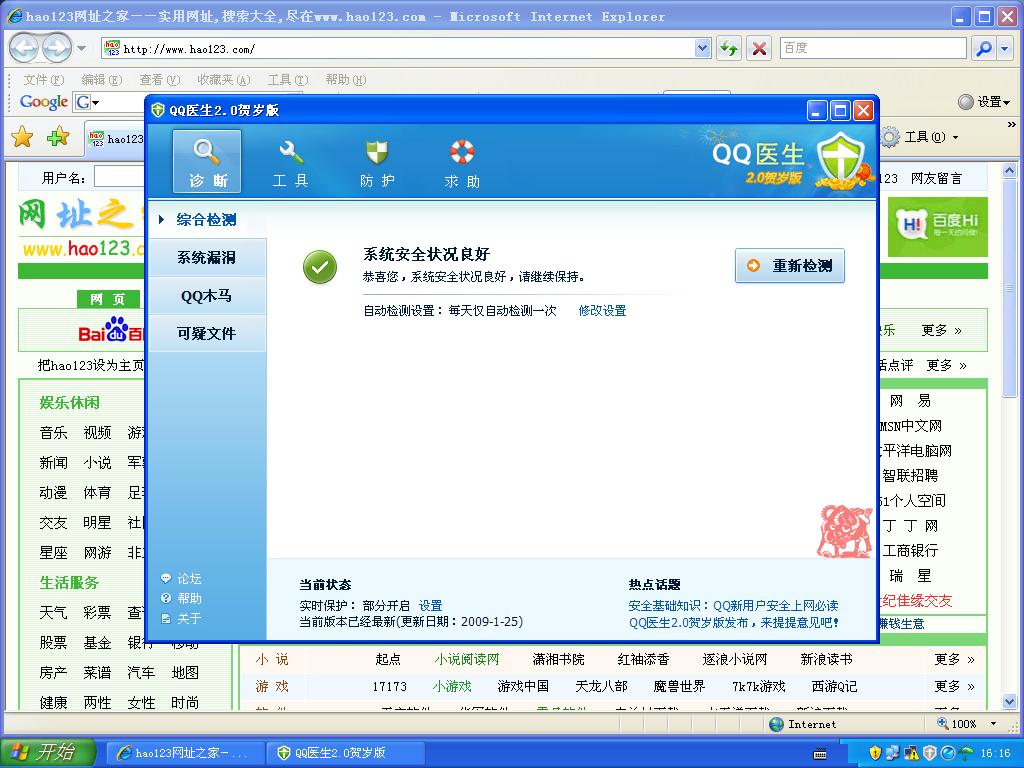Screen dimensions: 1024x768
Task: Click the 16:16 system clock
Action: pyautogui.click(x=995, y=754)
